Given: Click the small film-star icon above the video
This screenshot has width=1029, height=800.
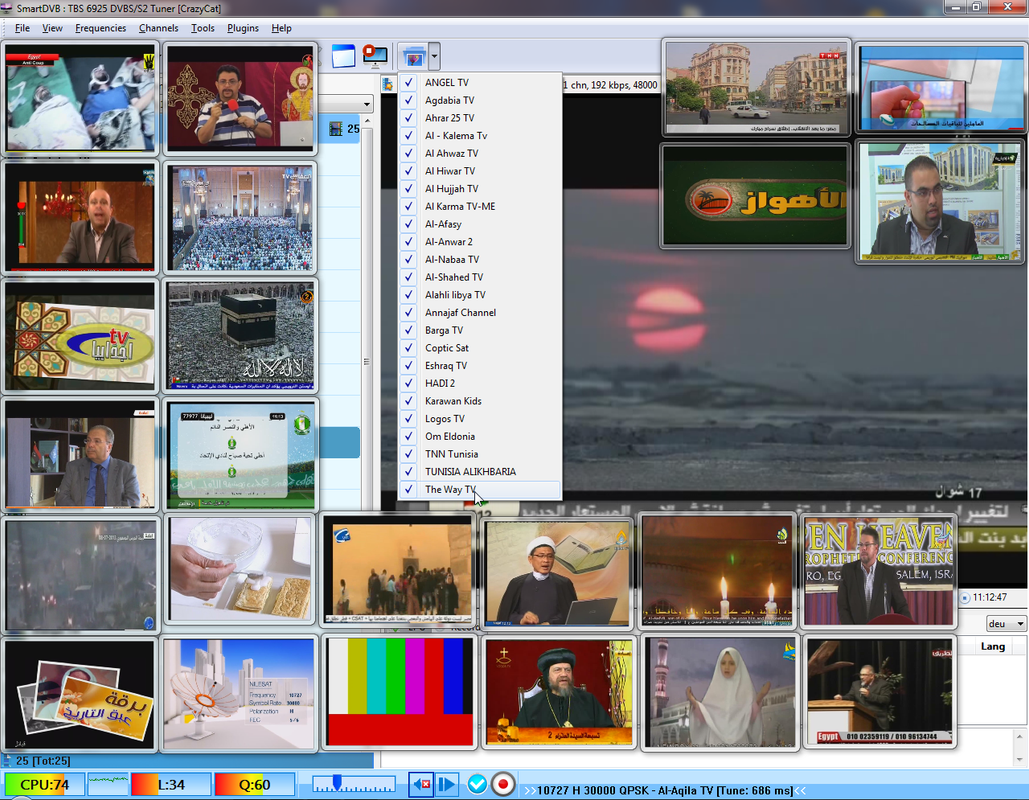Looking at the screenshot, I should (388, 84).
